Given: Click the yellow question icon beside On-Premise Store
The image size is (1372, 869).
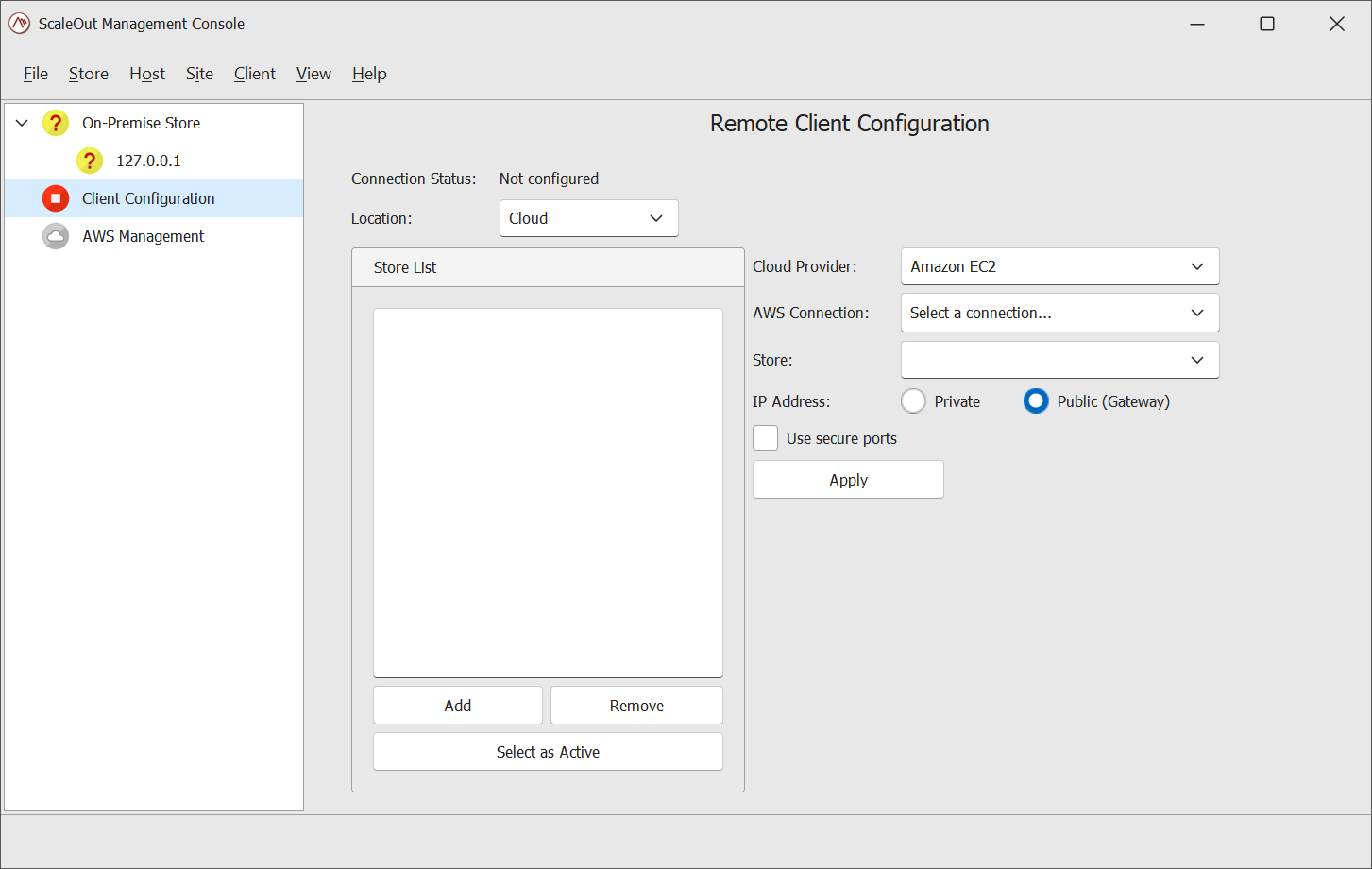Looking at the screenshot, I should click(56, 123).
